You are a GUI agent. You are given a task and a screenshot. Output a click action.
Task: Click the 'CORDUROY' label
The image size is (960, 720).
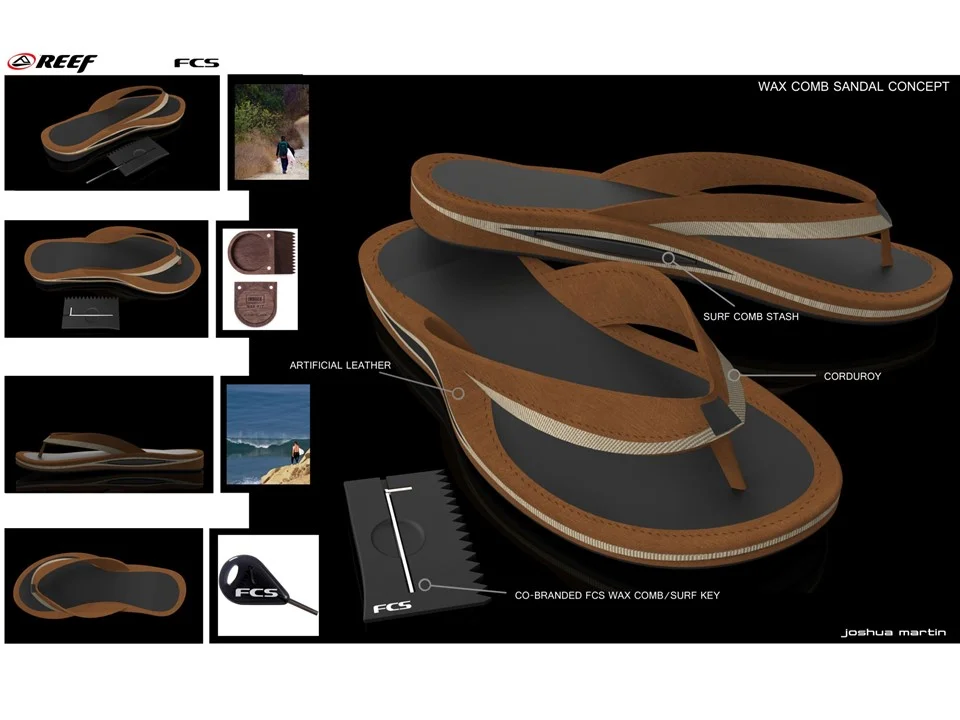coord(852,376)
